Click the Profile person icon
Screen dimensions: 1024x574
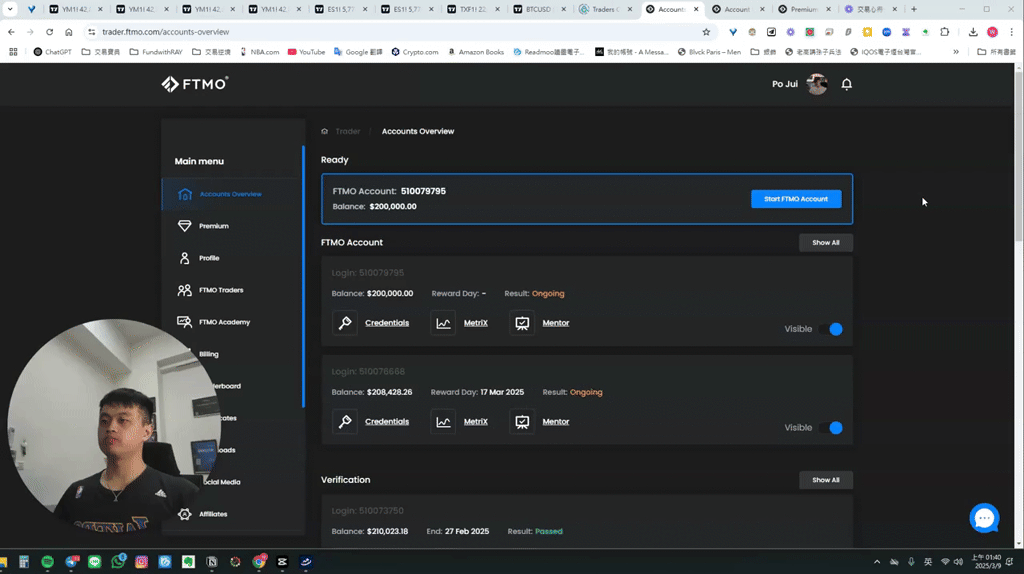(x=184, y=258)
